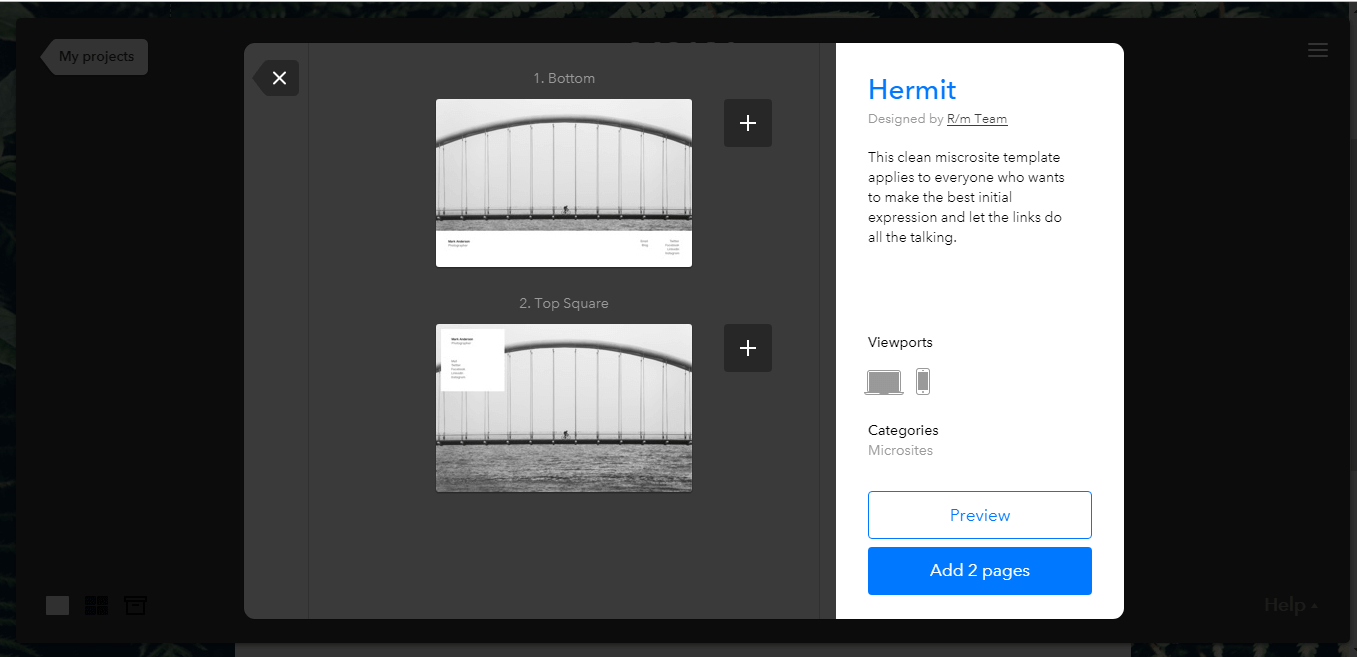The image size is (1357, 657).
Task: Add the Top Square page with plus
Action: (747, 348)
